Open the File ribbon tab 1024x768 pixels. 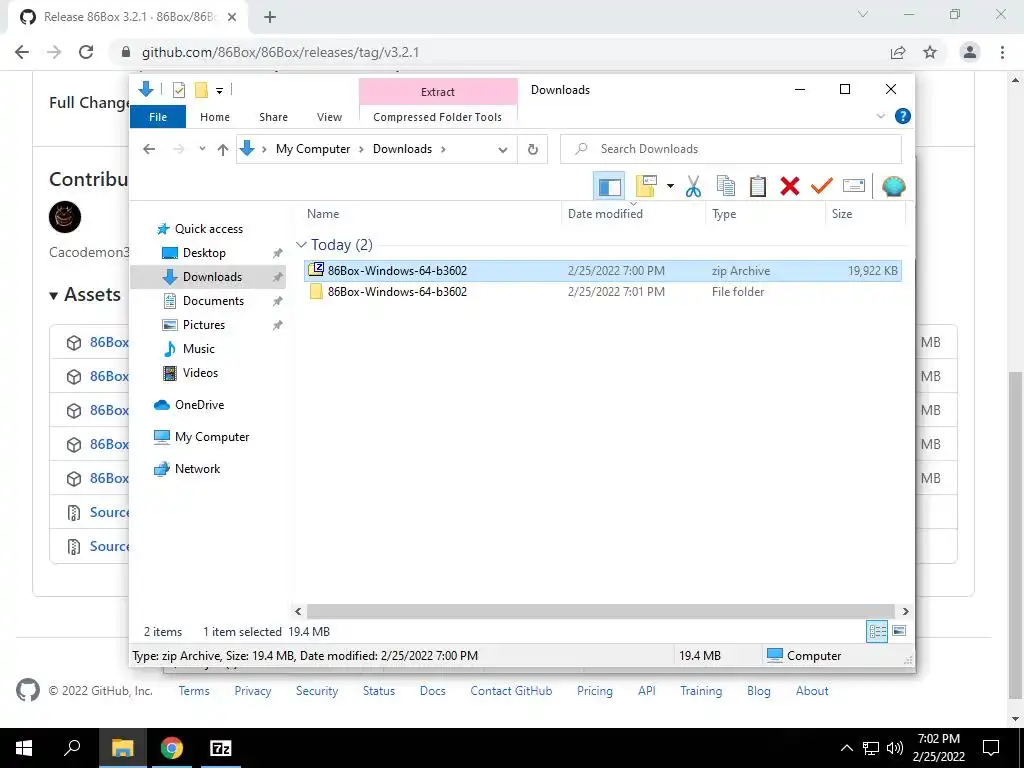tap(158, 117)
